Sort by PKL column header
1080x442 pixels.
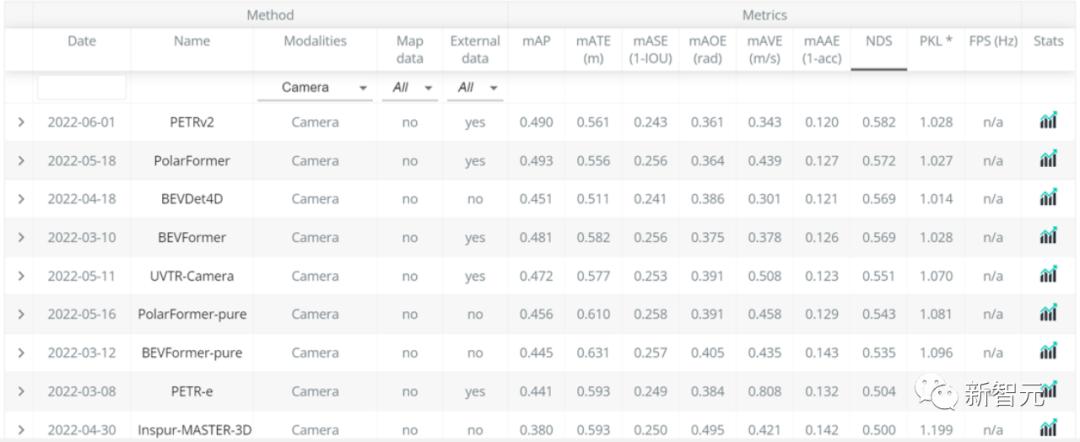(x=936, y=41)
